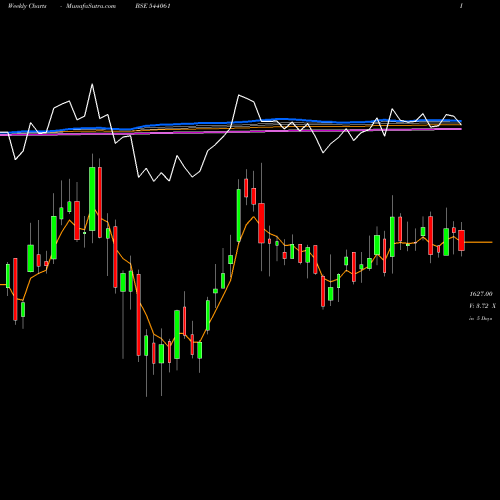Click the "Weekly Charts" title text

click(27, 6)
